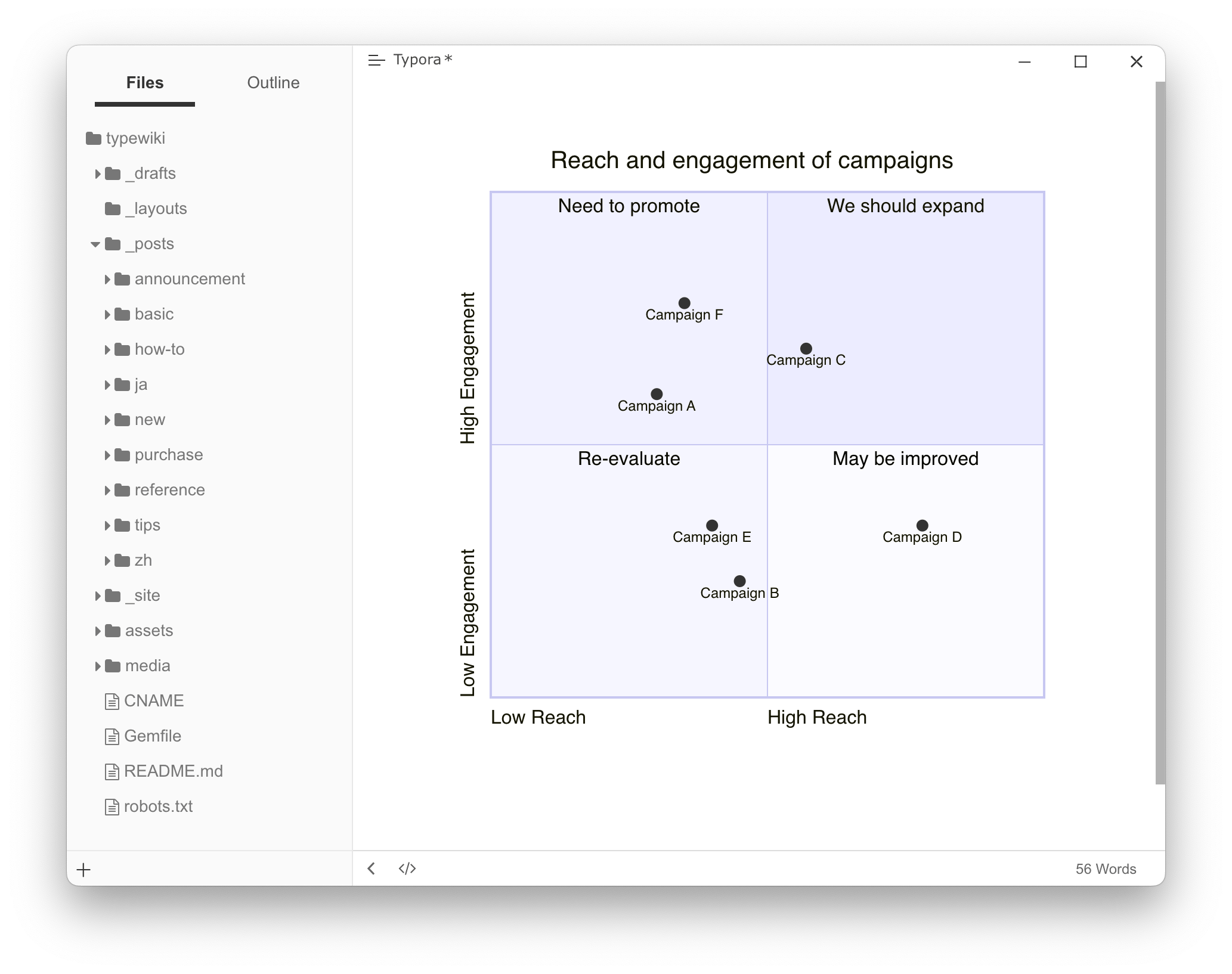
Task: Expand the reference folder
Action: (107, 489)
